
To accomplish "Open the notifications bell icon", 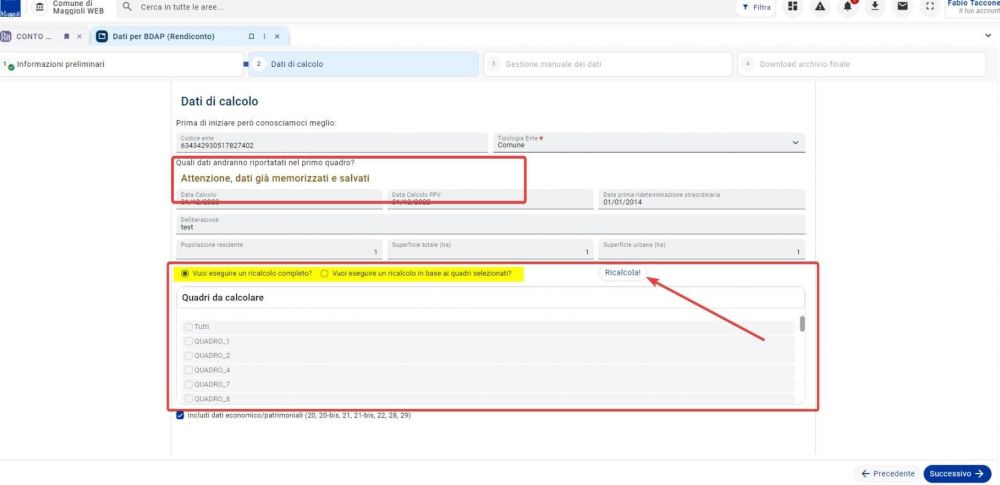I will pos(848,6).
